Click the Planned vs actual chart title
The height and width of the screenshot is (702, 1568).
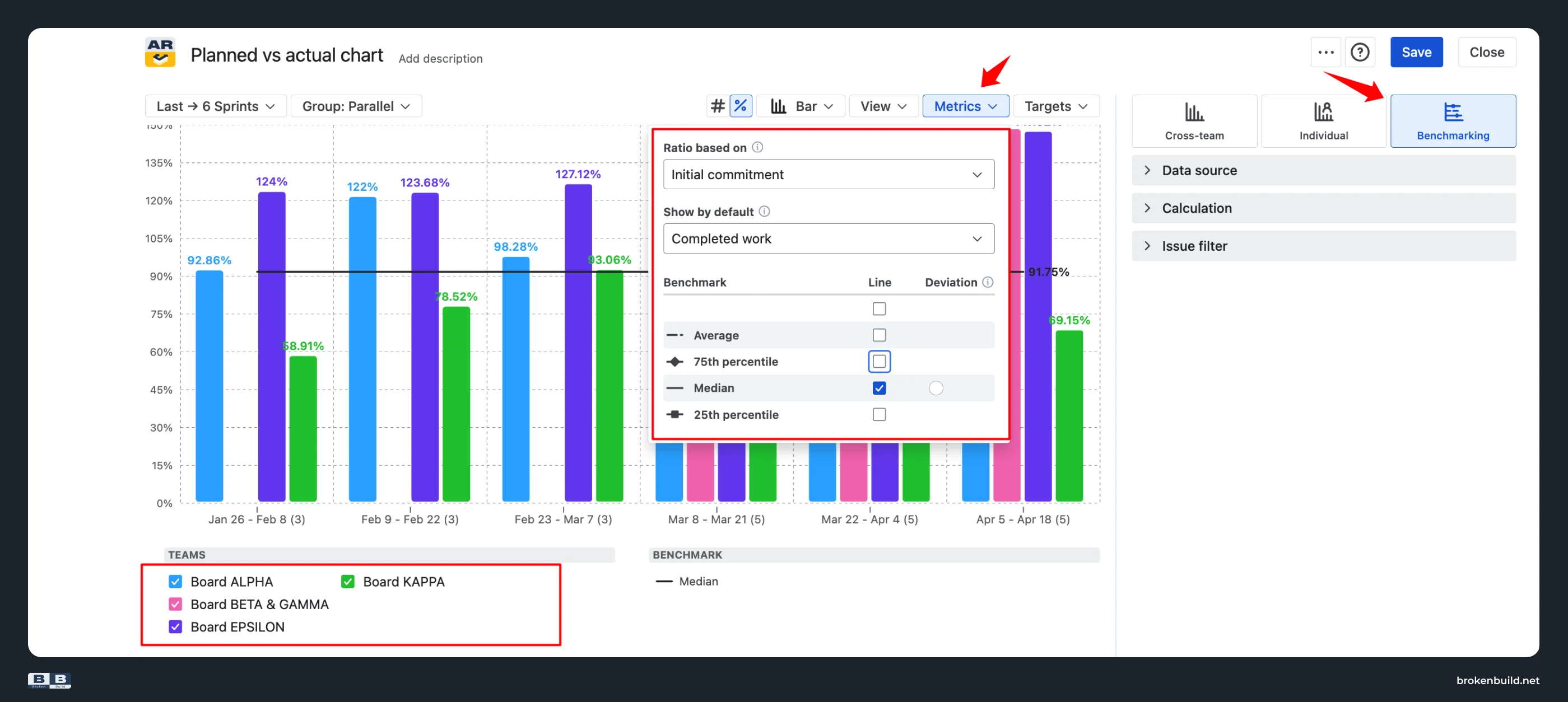287,55
